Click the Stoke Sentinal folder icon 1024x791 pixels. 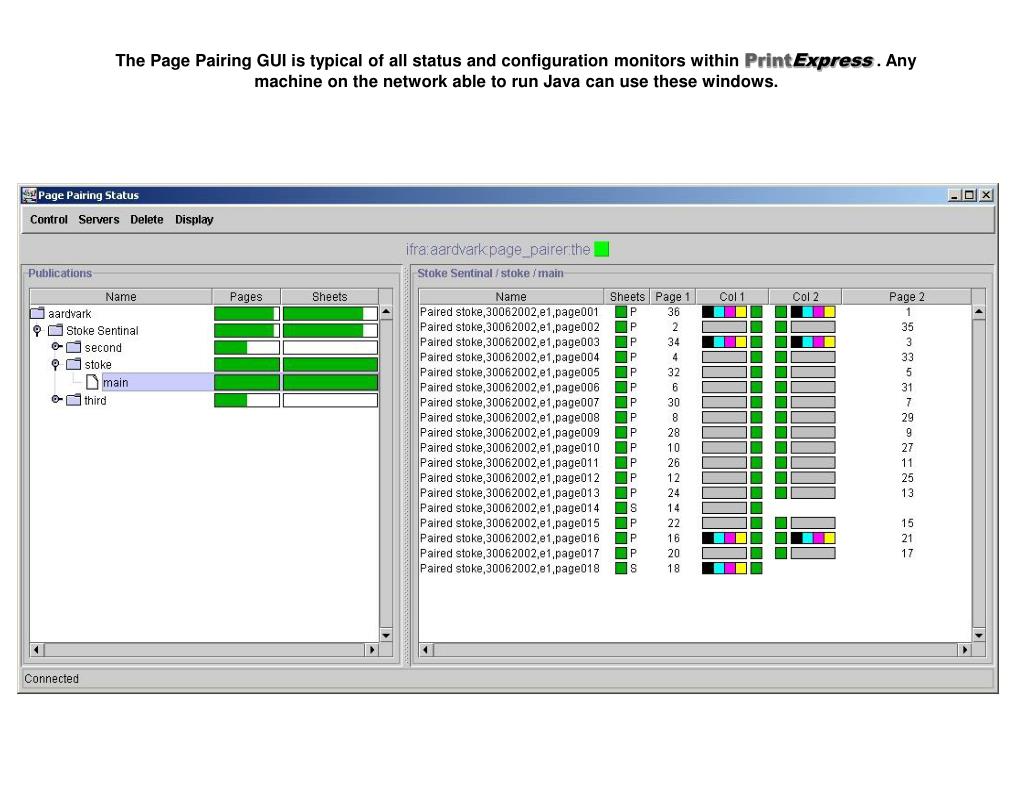pyautogui.click(x=56, y=331)
